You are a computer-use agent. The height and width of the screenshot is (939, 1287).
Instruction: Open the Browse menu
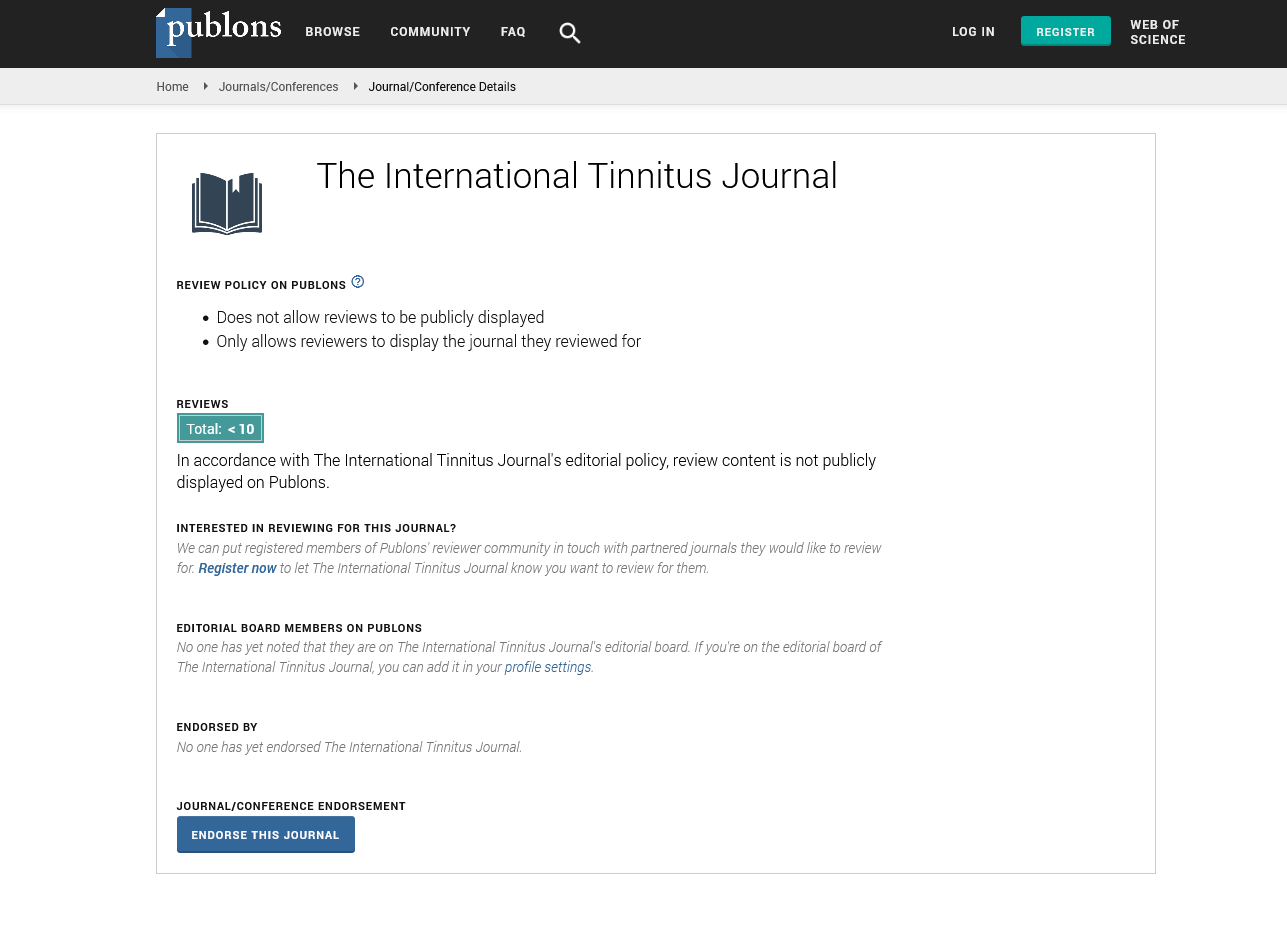(332, 32)
